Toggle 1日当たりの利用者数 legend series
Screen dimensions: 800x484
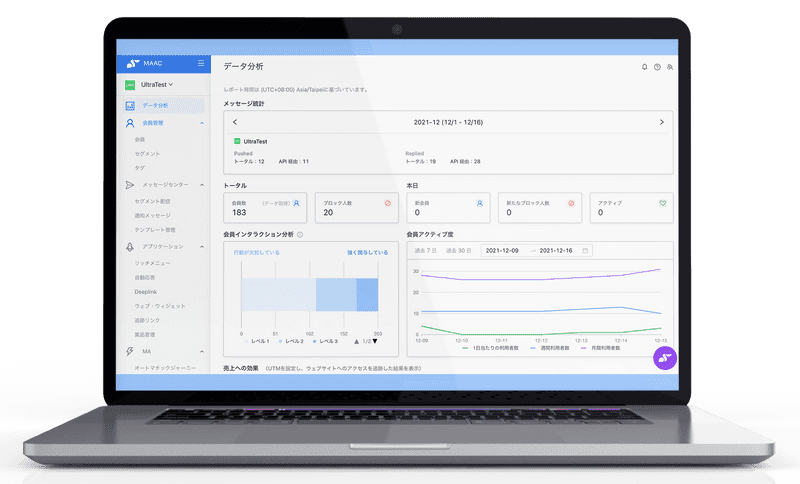490,348
